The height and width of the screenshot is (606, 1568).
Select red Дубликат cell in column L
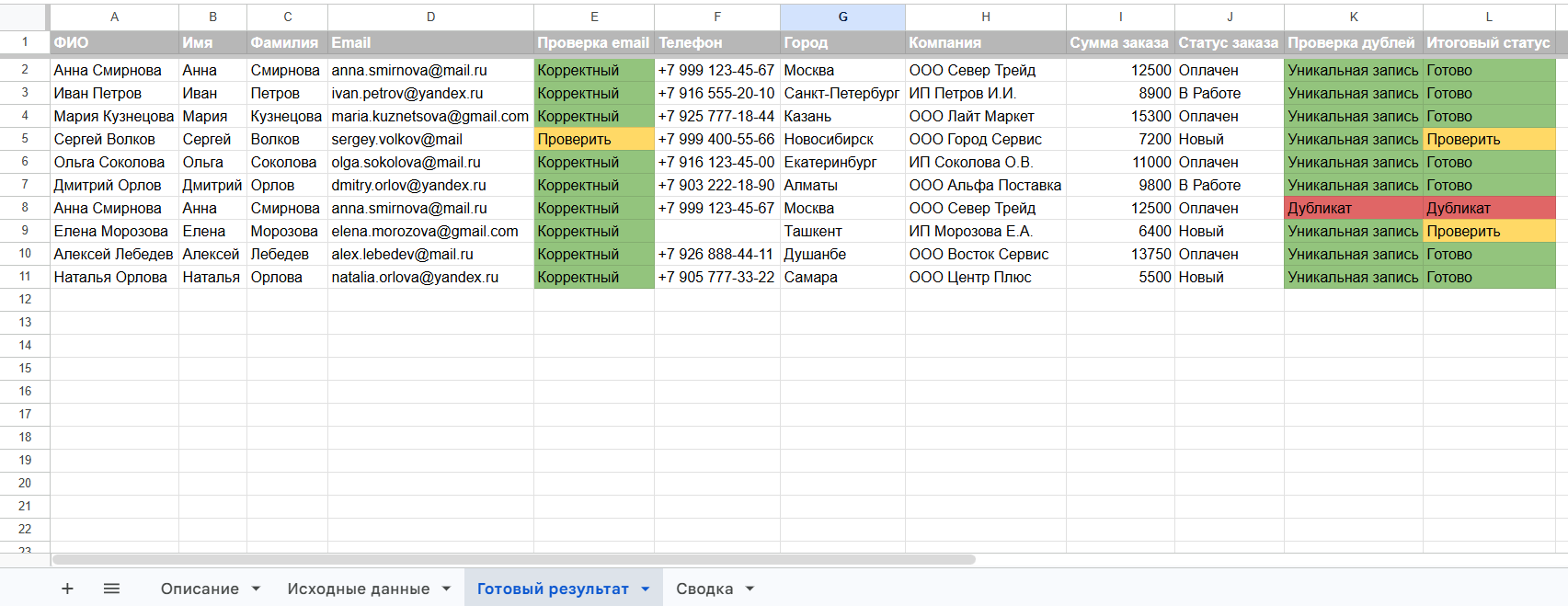click(1489, 208)
